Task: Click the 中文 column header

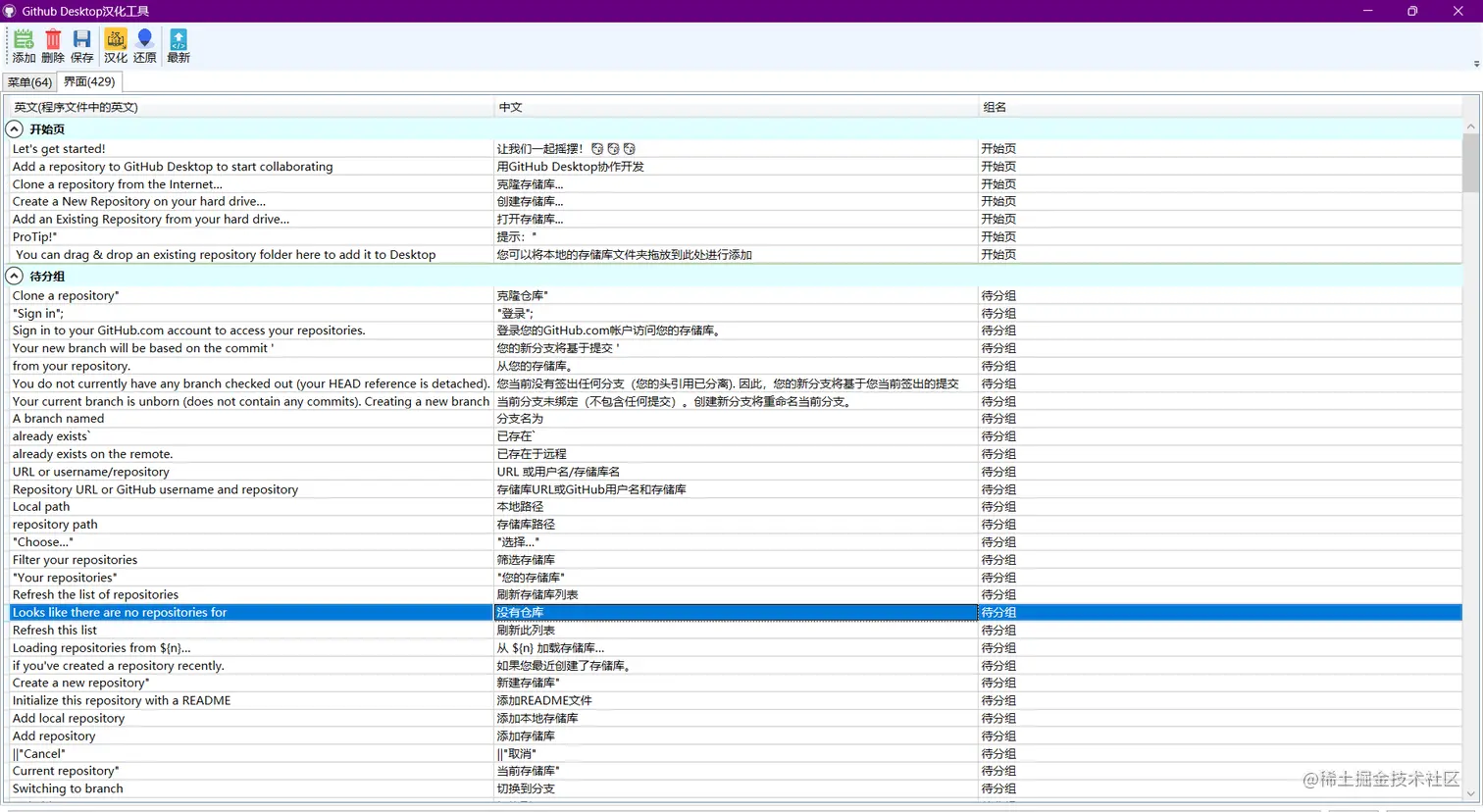Action: [x=736, y=107]
